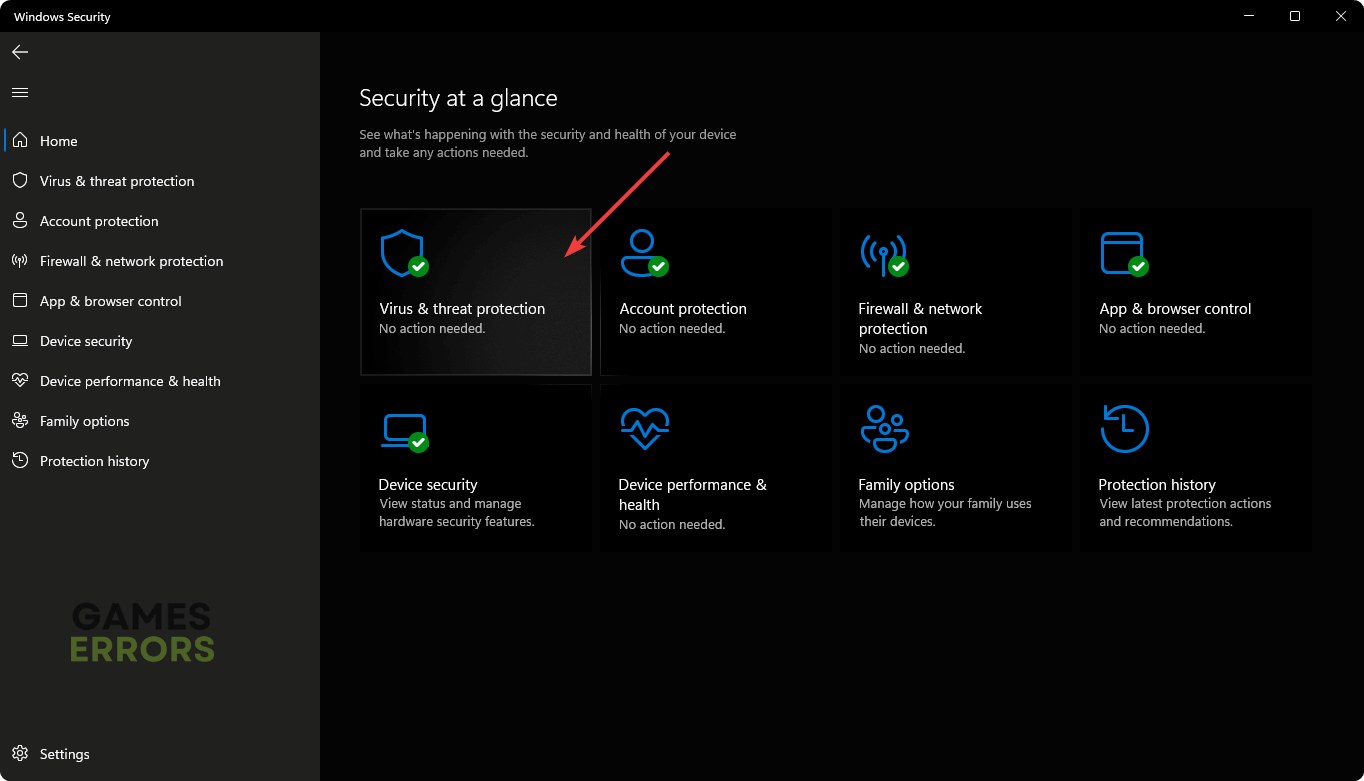This screenshot has width=1364, height=781.
Task: Select Home in the sidebar
Action: 59,141
